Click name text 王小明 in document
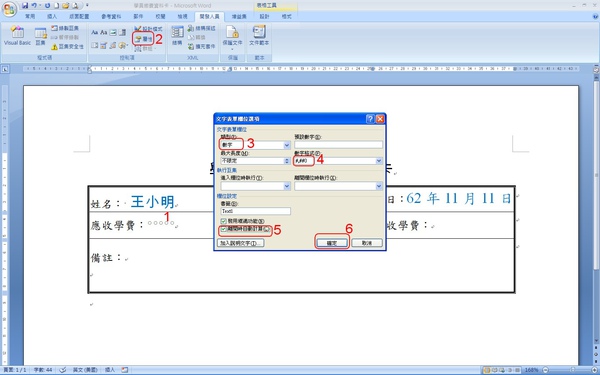Image resolution: width=600 pixels, height=375 pixels. (x=152, y=202)
